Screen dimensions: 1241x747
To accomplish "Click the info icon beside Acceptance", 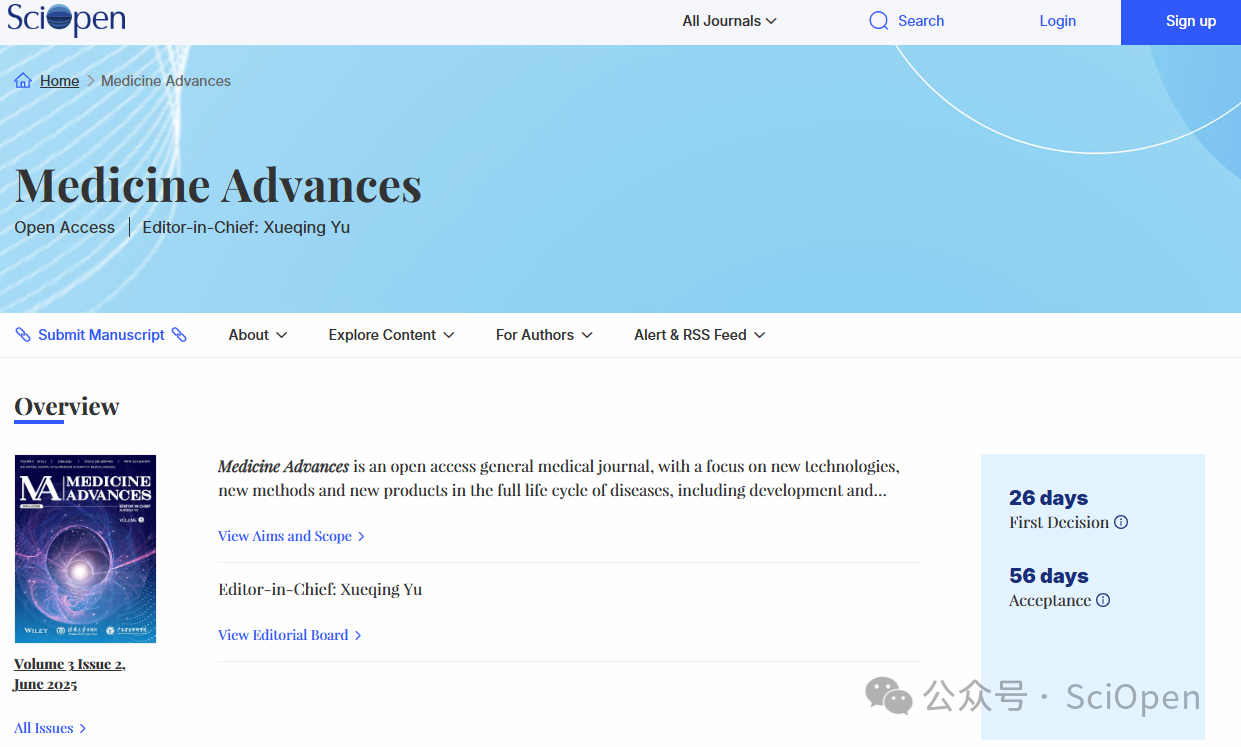I will [x=1103, y=600].
